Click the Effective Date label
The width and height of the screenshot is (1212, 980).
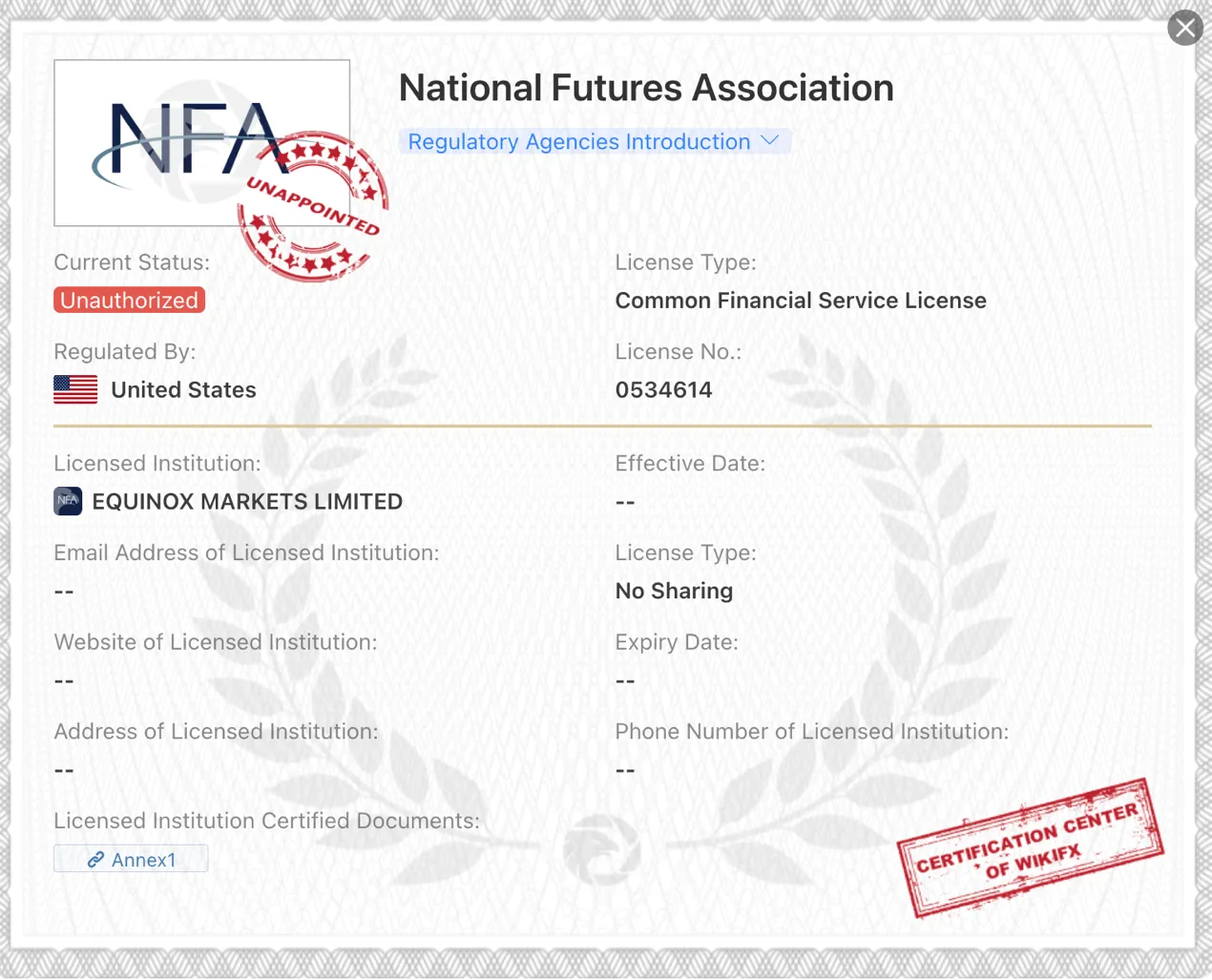pos(690,464)
